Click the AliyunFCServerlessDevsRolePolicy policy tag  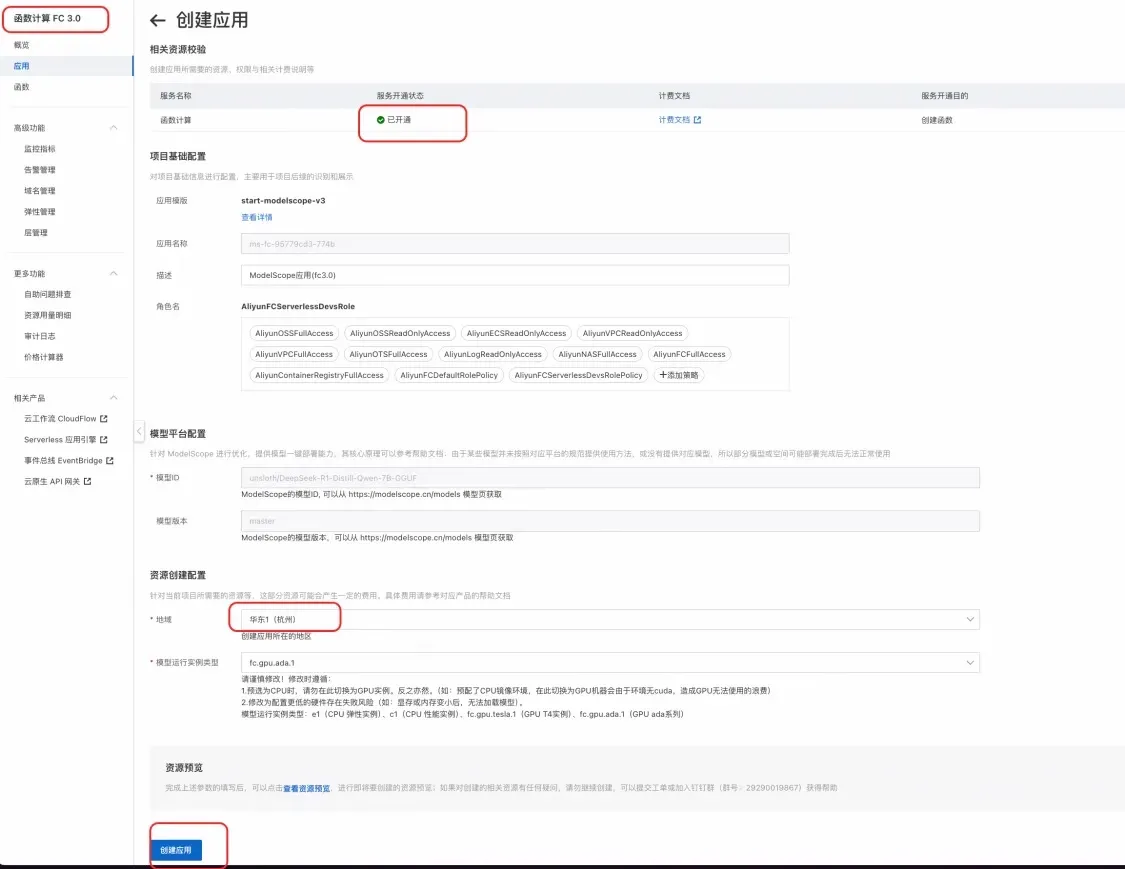click(578, 375)
